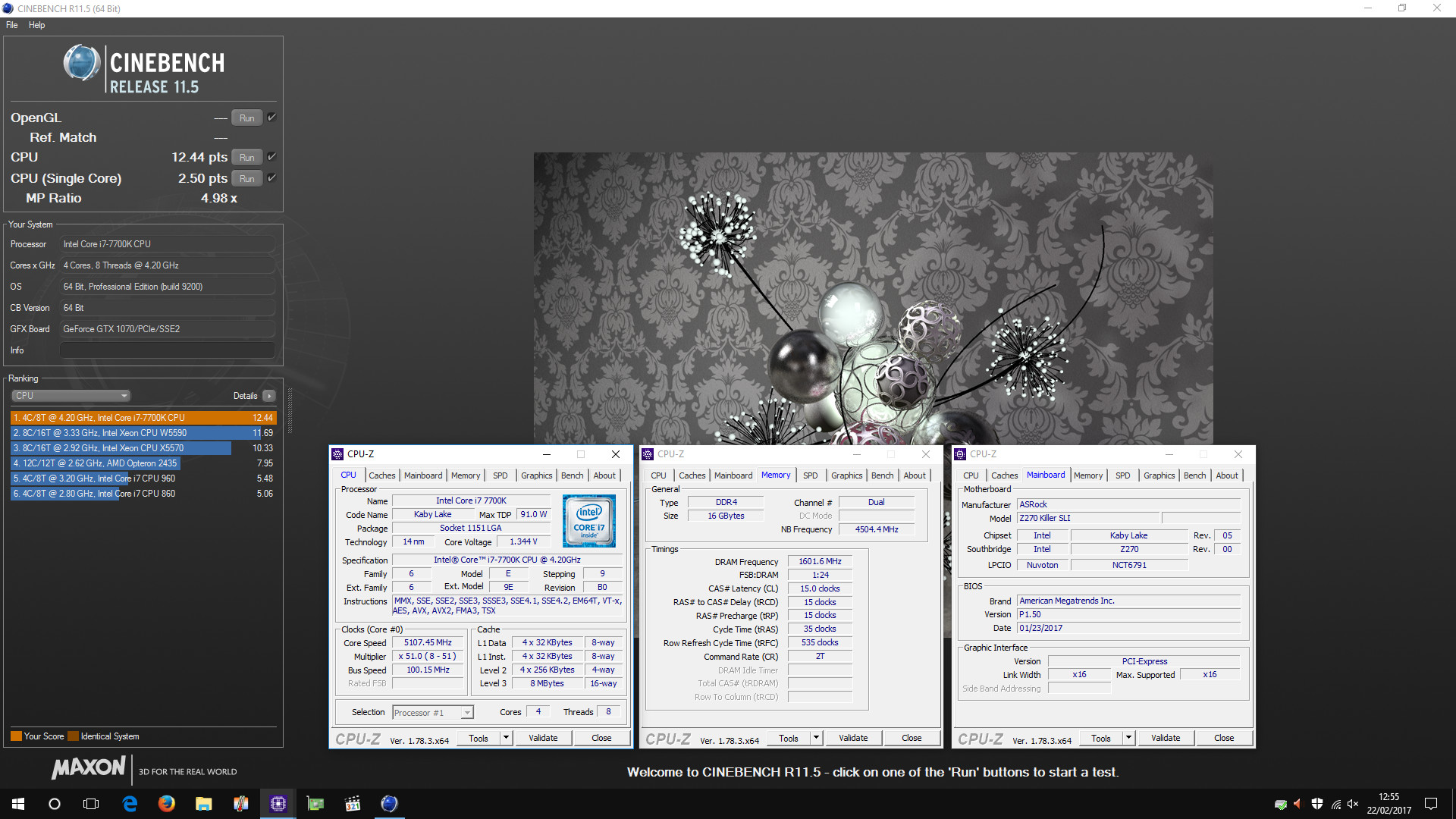Launch Firefox from taskbar
Image resolution: width=1456 pixels, height=819 pixels.
[166, 804]
